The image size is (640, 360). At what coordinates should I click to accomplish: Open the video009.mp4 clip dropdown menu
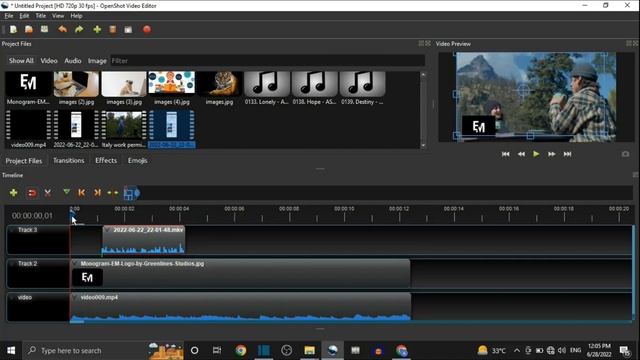[75, 298]
